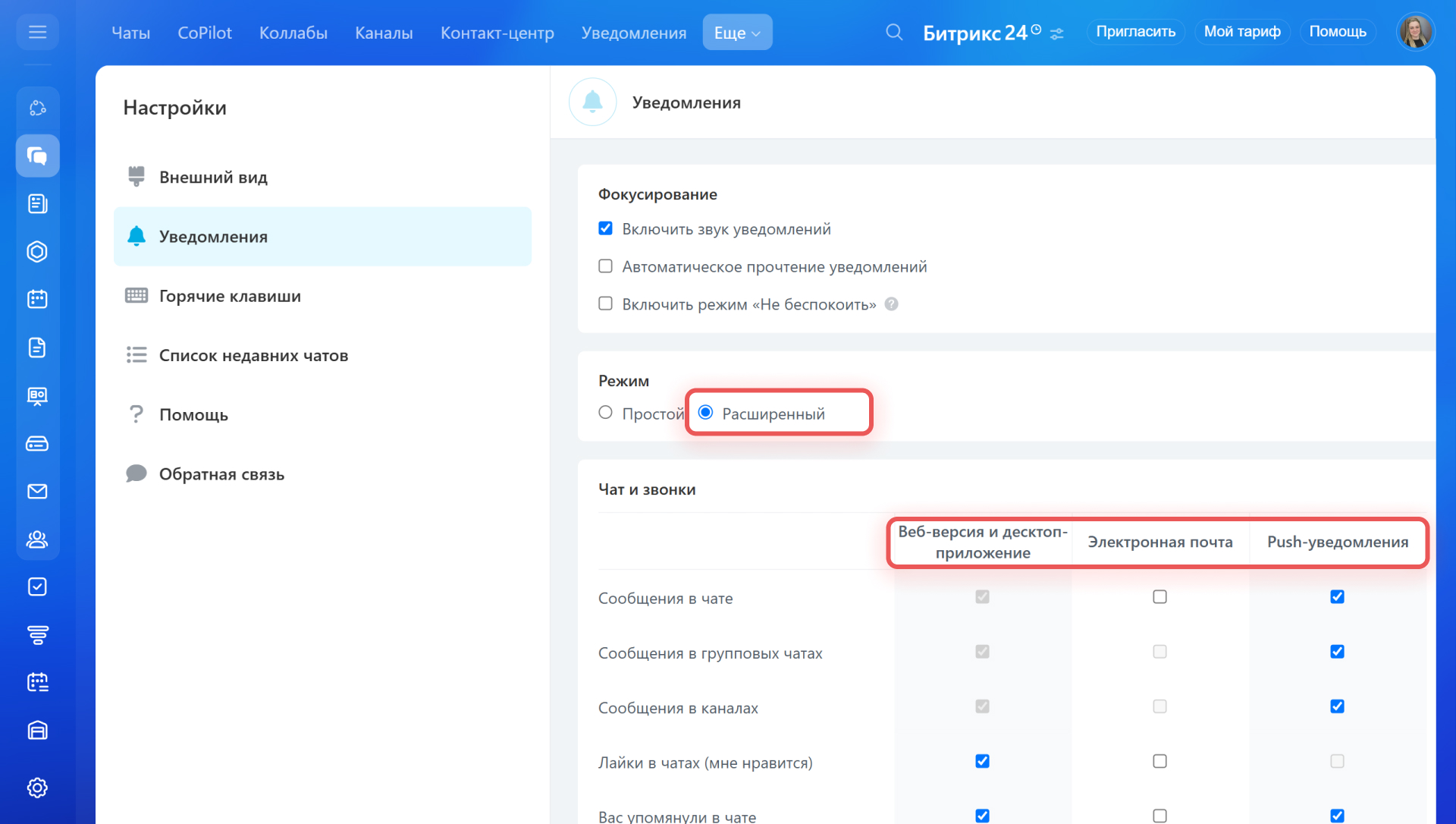Toggle push checkbox for Сообщения в групповых чатах
Image resolution: width=1456 pixels, height=824 pixels.
pyautogui.click(x=1337, y=652)
